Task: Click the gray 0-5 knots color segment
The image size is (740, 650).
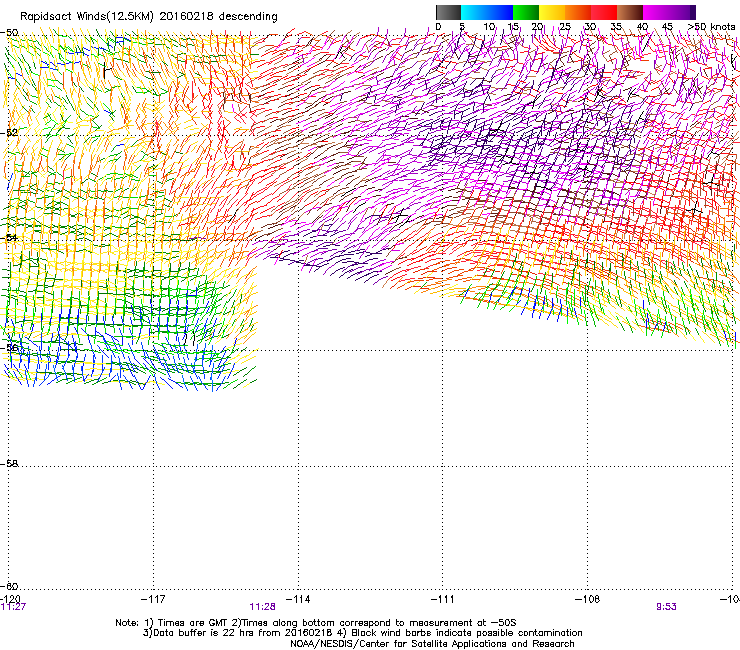Action: (448, 12)
